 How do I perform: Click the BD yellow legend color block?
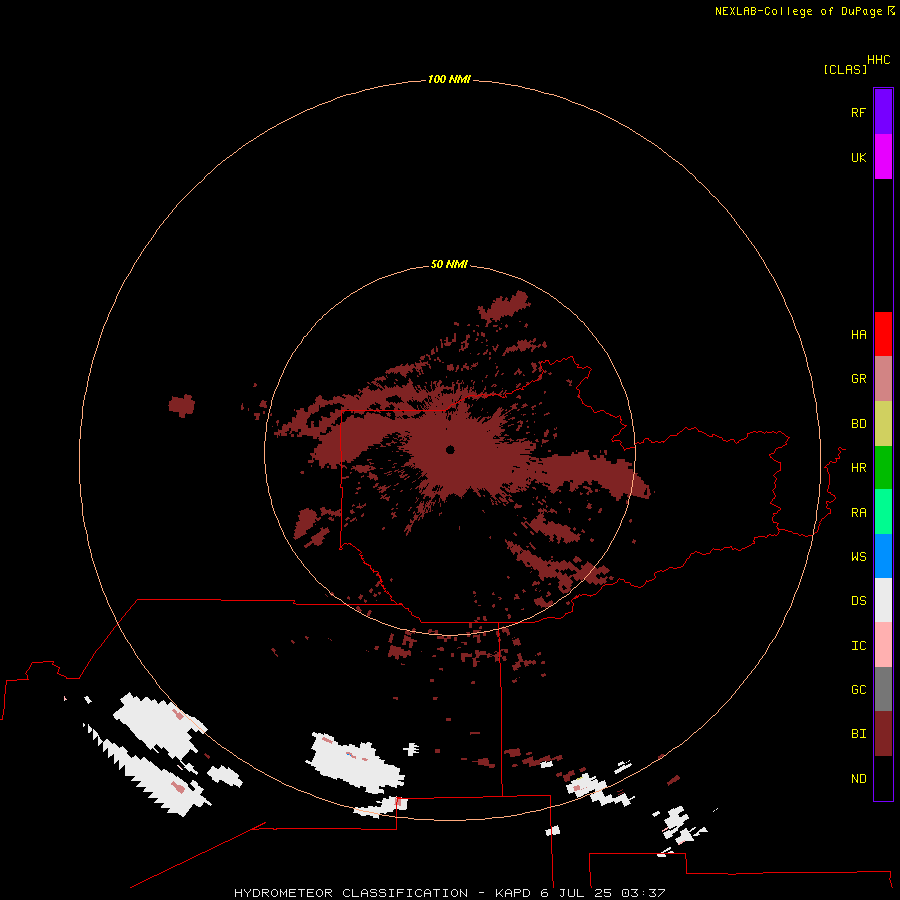click(883, 424)
